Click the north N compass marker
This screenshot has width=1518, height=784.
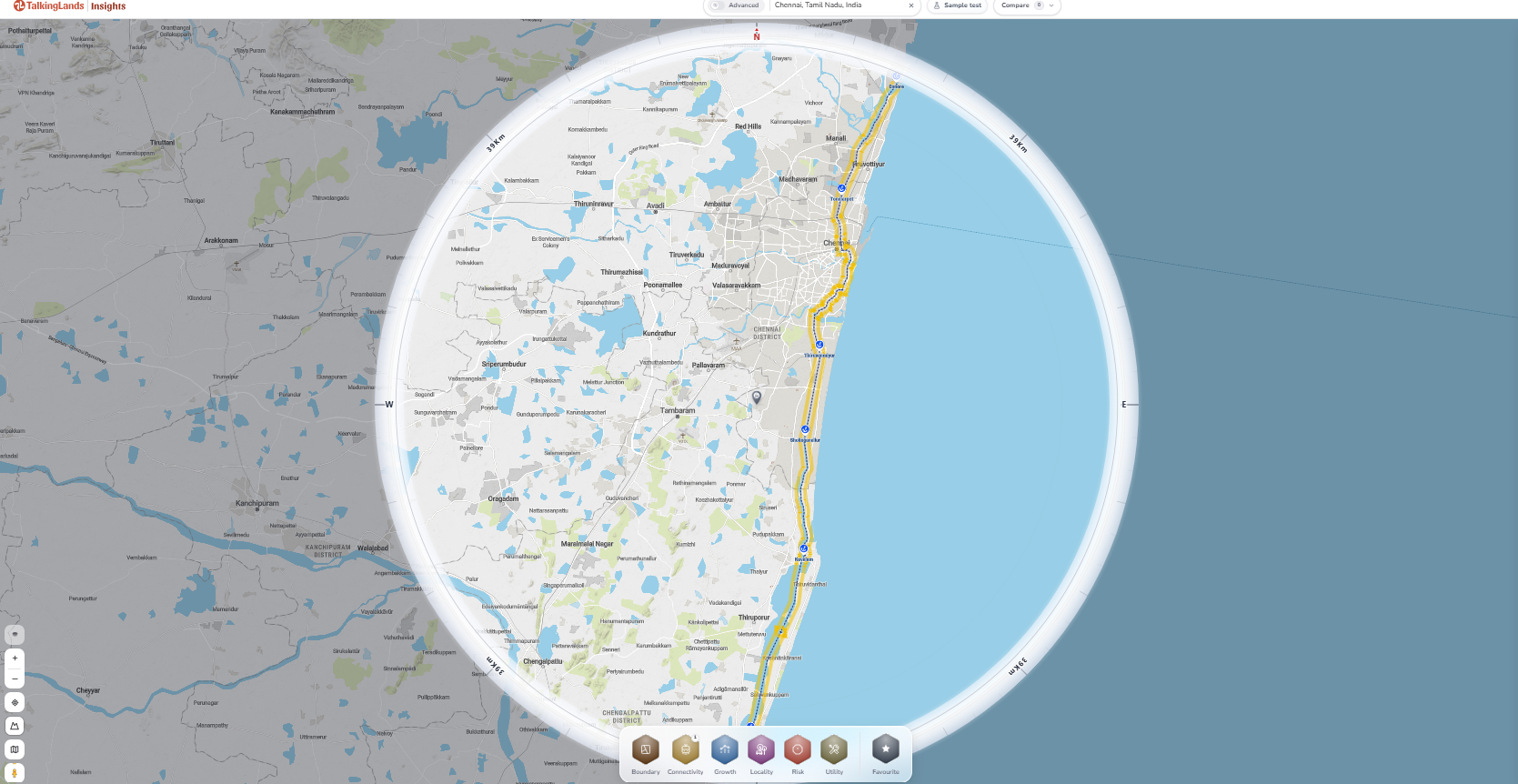pyautogui.click(x=756, y=37)
